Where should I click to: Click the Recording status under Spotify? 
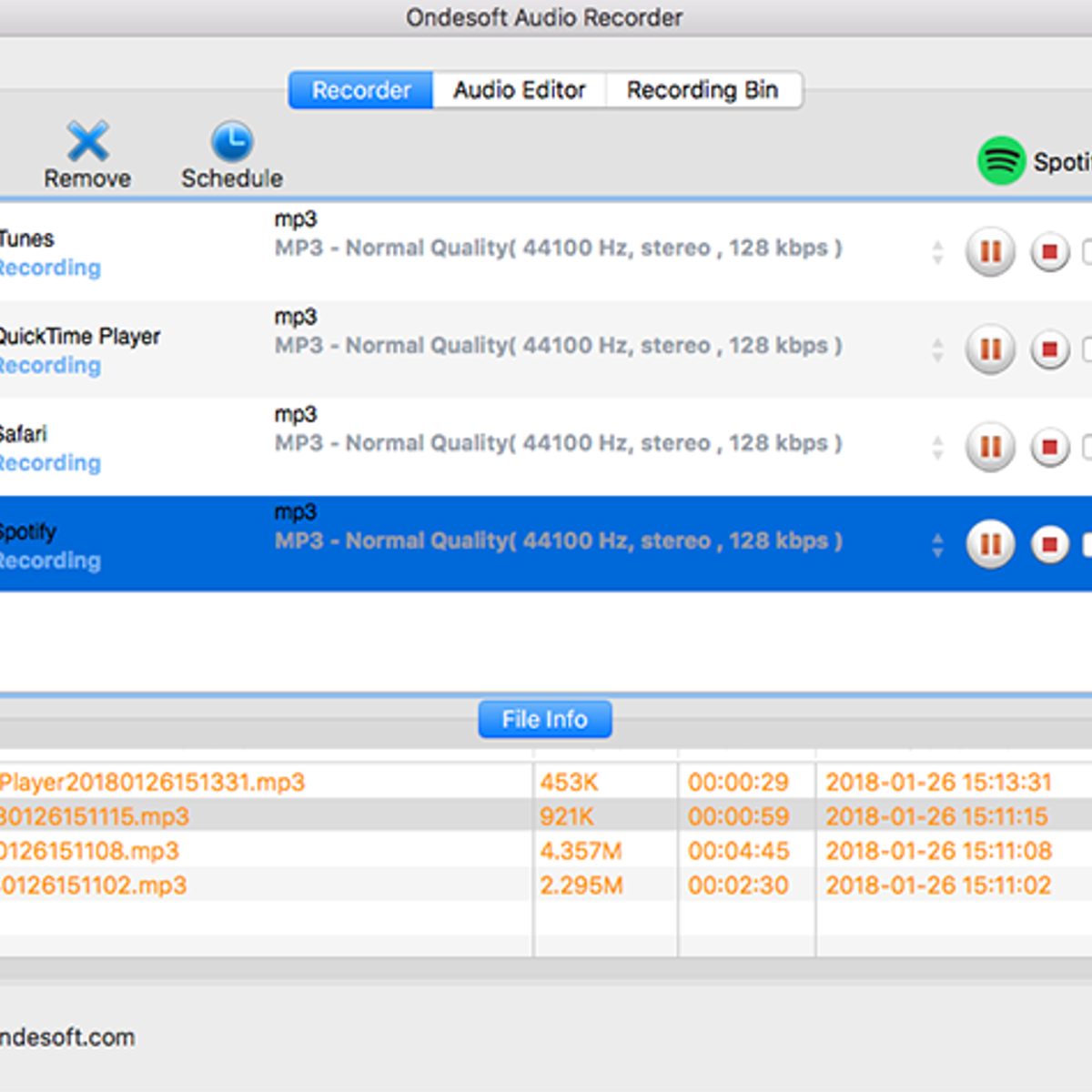(x=50, y=561)
